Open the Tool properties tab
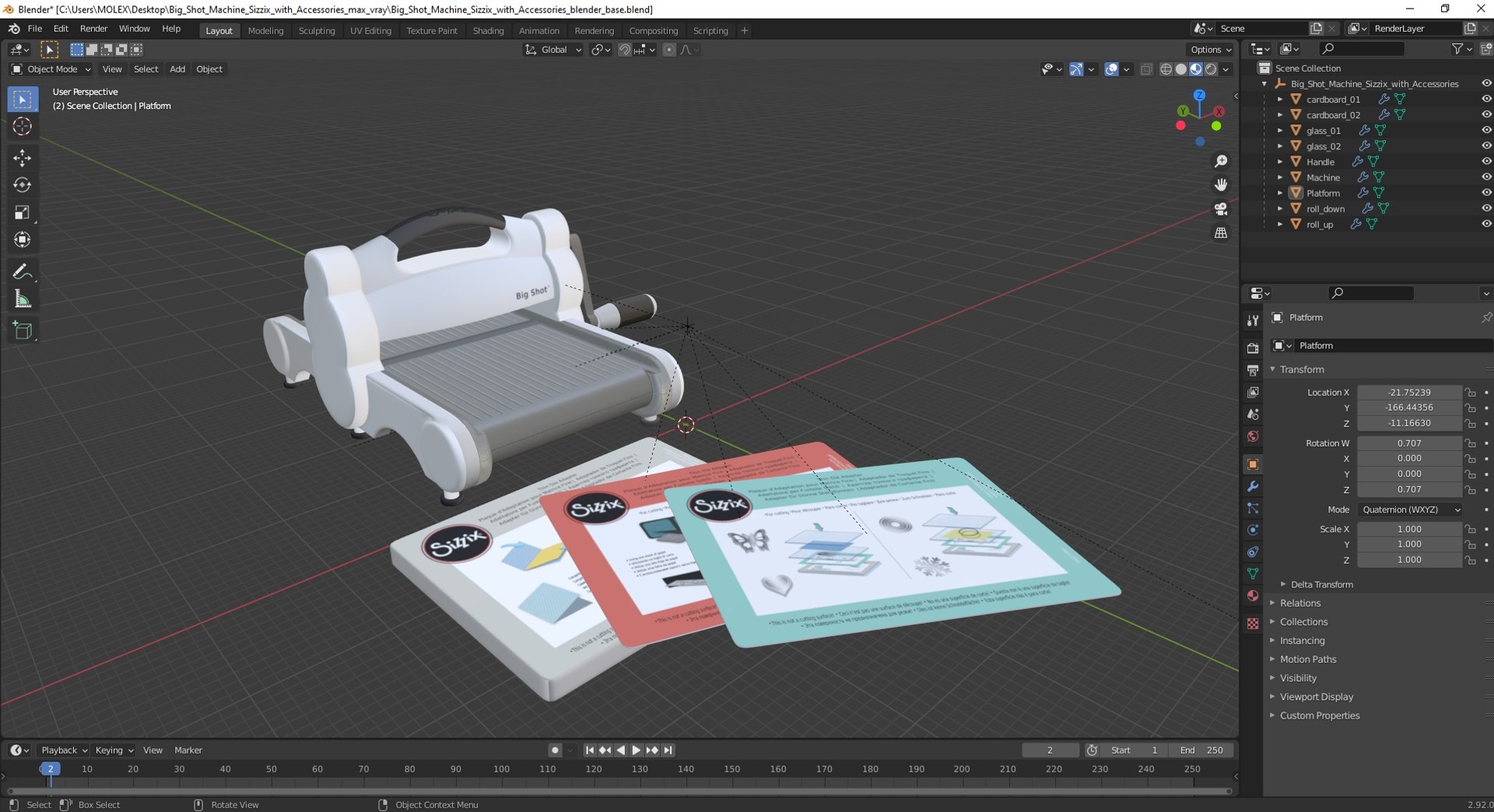Screen dimensions: 1494x812 (1253, 320)
